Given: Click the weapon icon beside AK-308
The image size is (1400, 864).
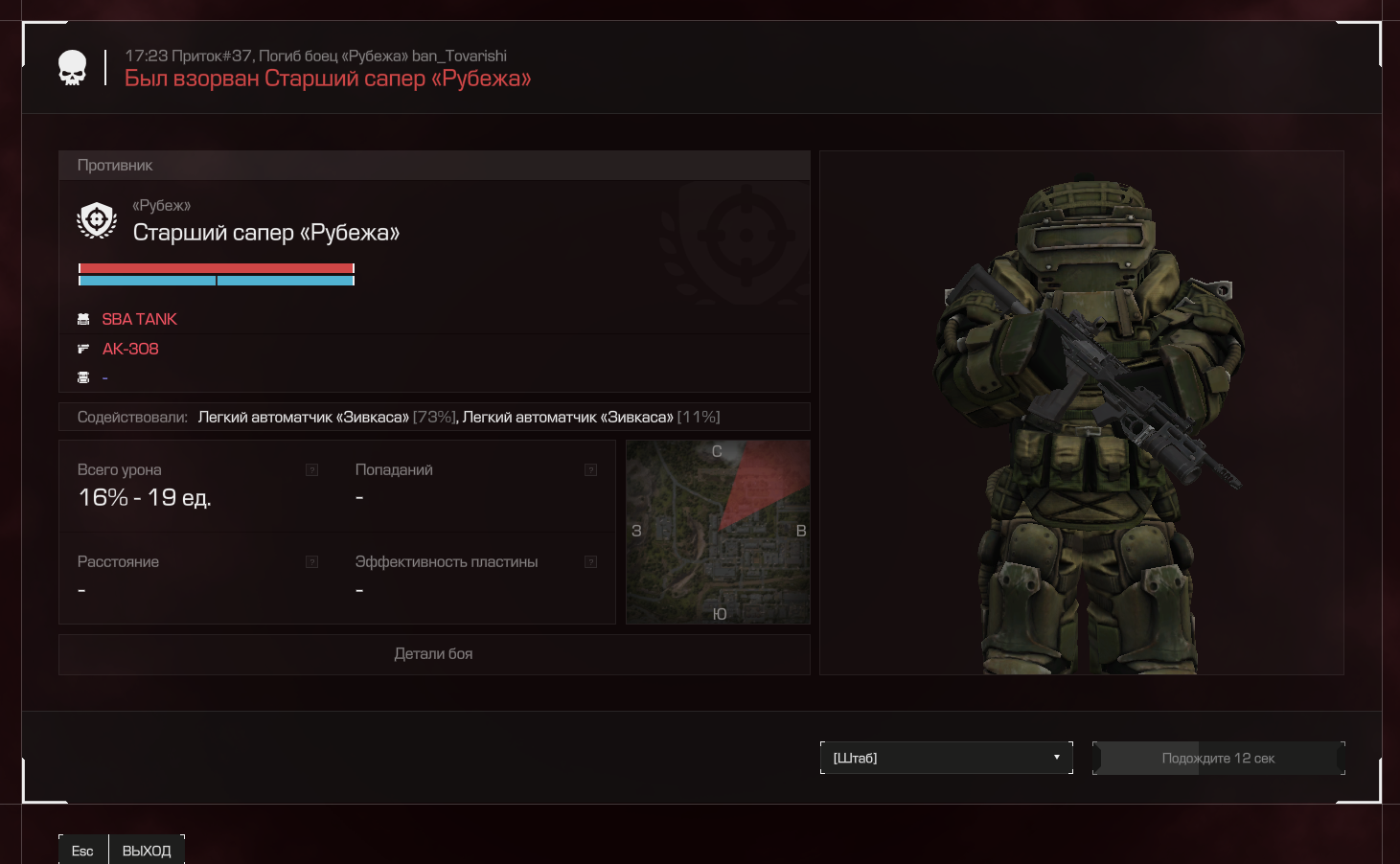Looking at the screenshot, I should [83, 350].
